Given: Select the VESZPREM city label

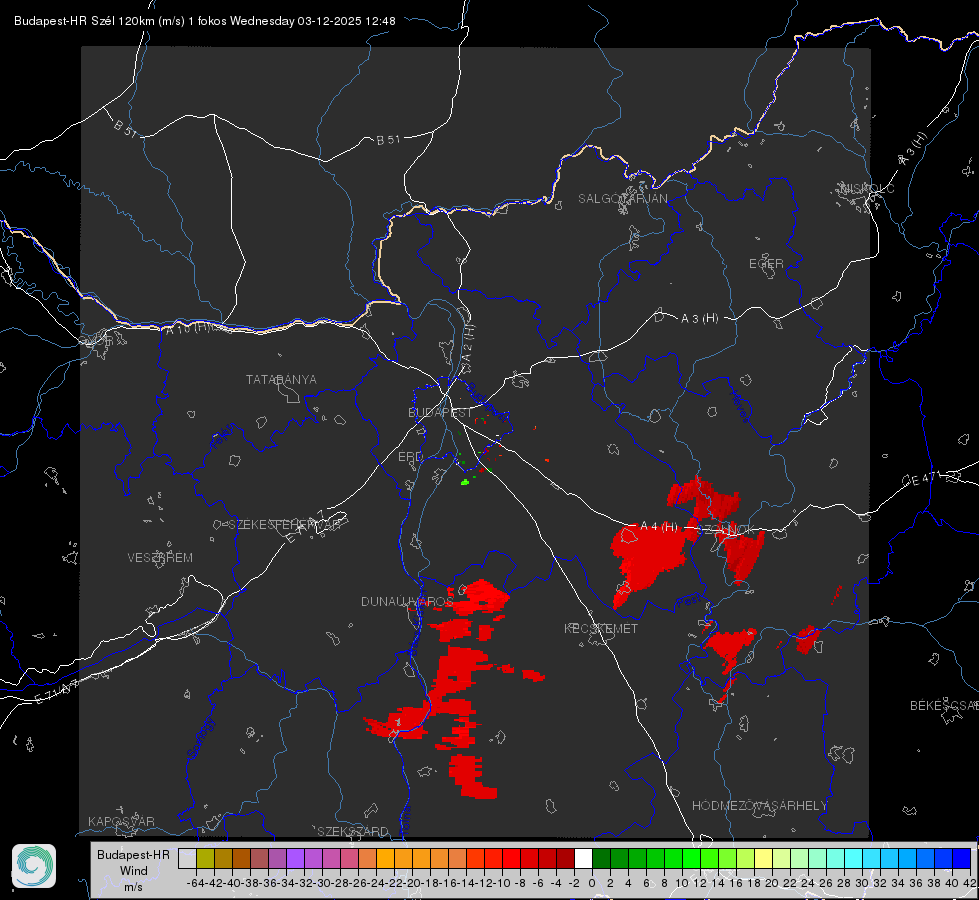Looking at the screenshot, I should (x=160, y=558).
